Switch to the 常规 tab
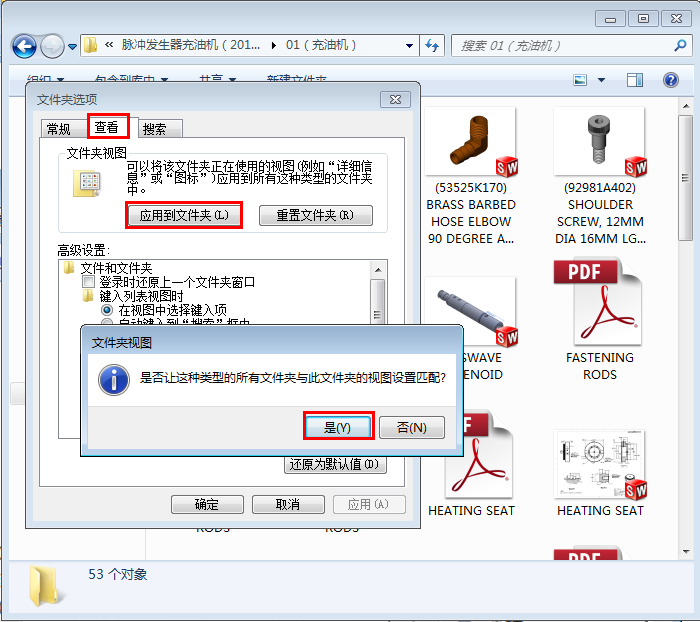The image size is (700, 622). pyautogui.click(x=58, y=128)
